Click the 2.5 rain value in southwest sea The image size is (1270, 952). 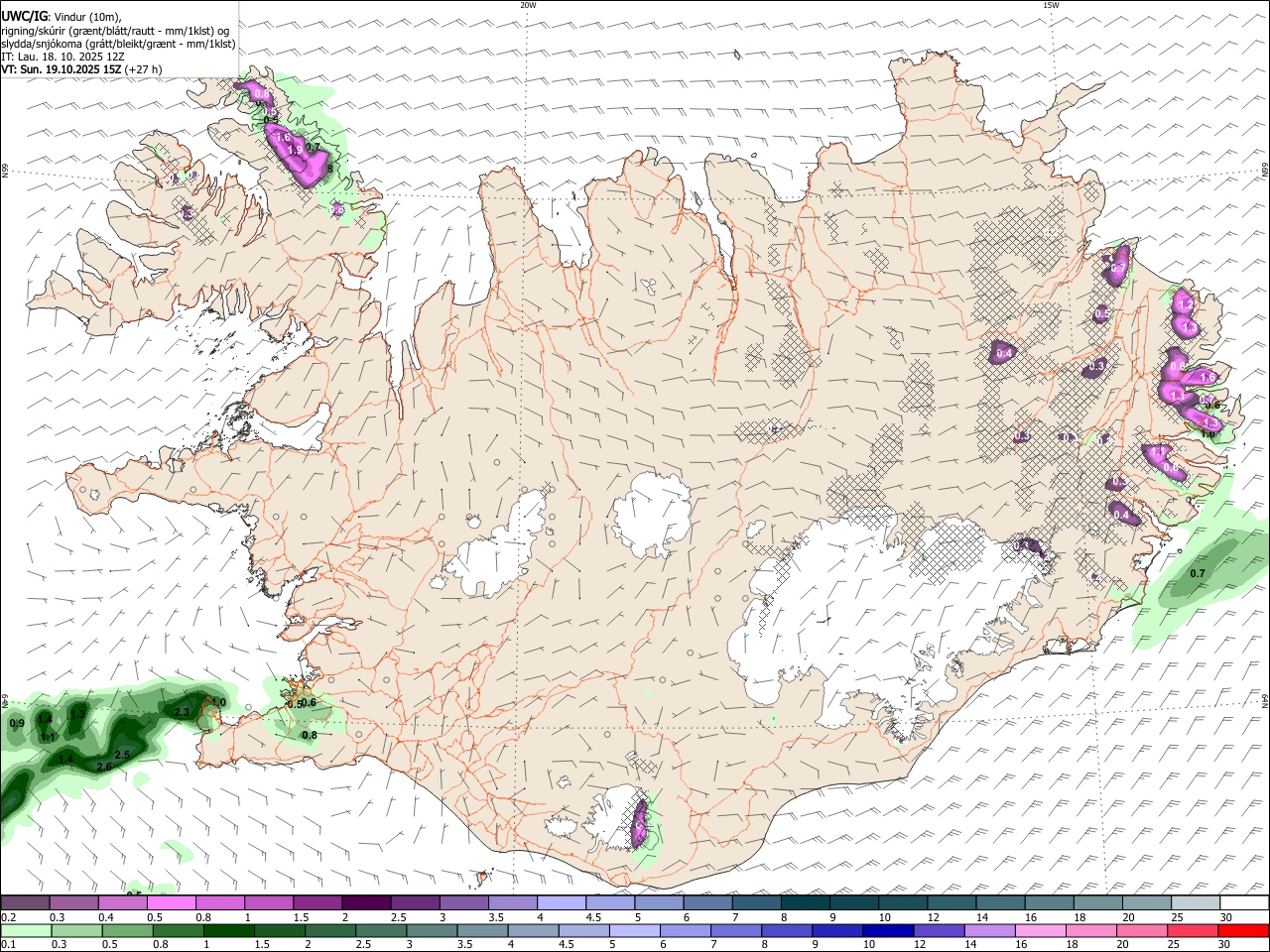click(x=123, y=755)
